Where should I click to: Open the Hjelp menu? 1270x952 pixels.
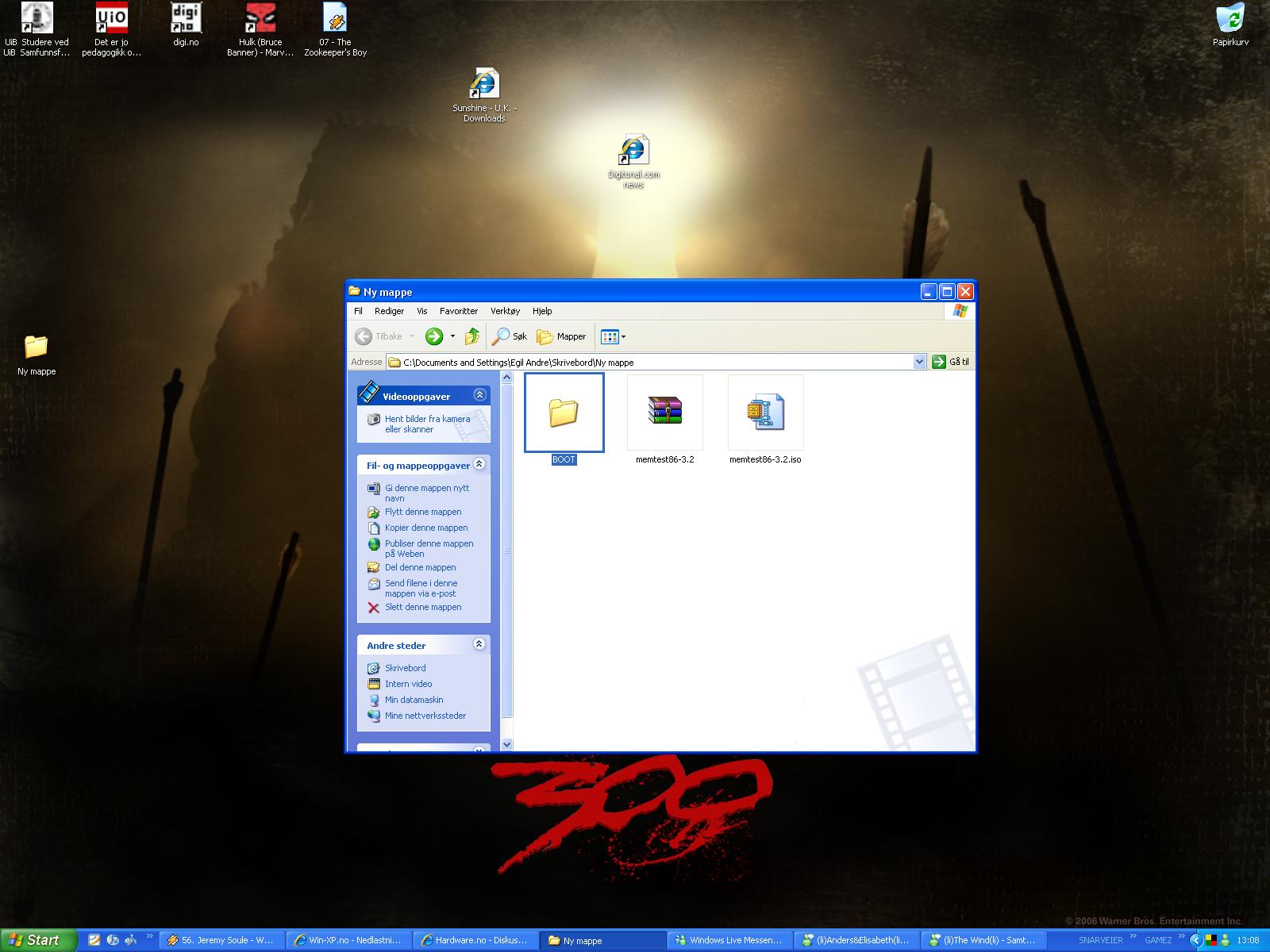click(x=542, y=311)
